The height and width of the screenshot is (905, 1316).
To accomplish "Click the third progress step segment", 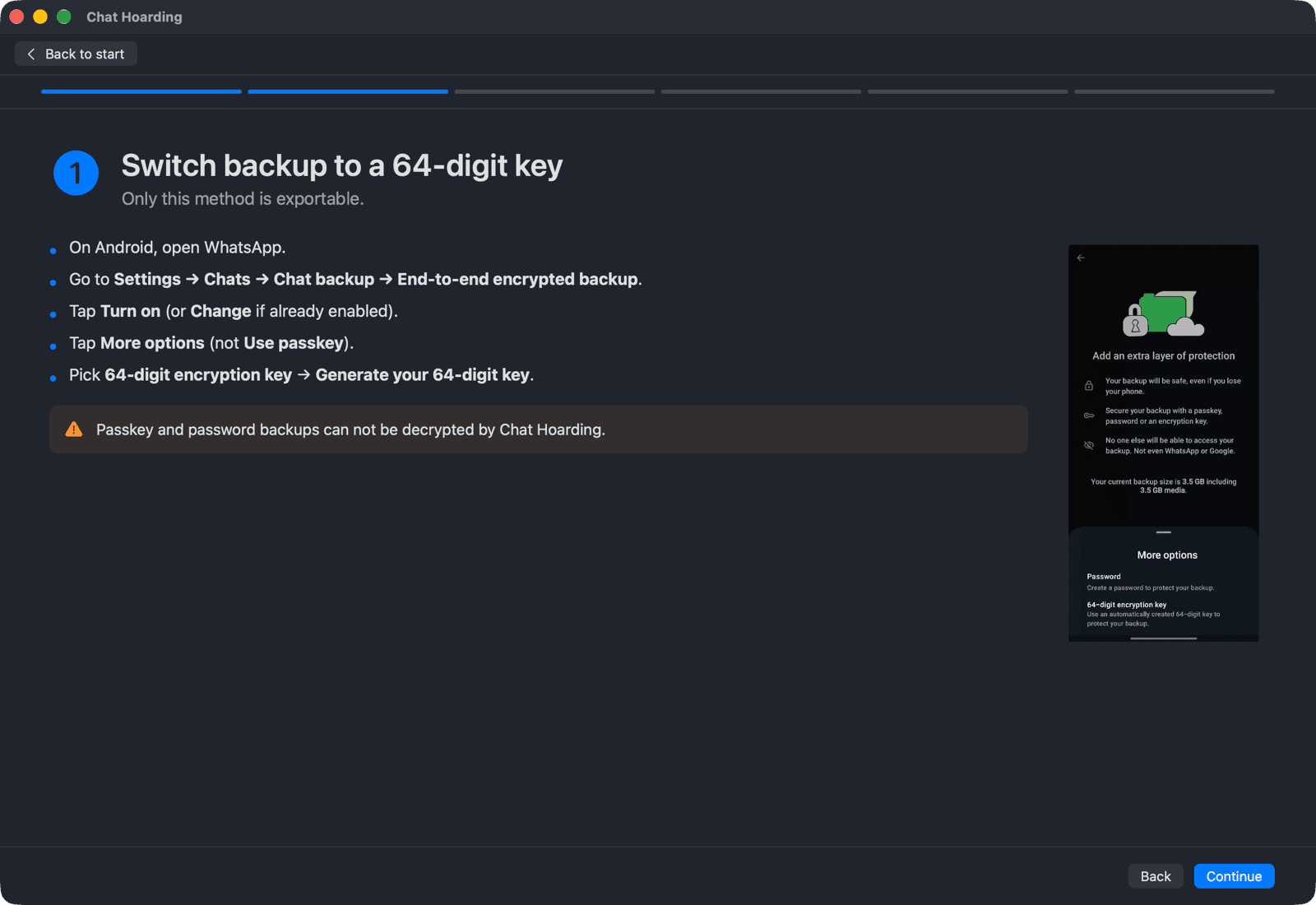I will (554, 91).
